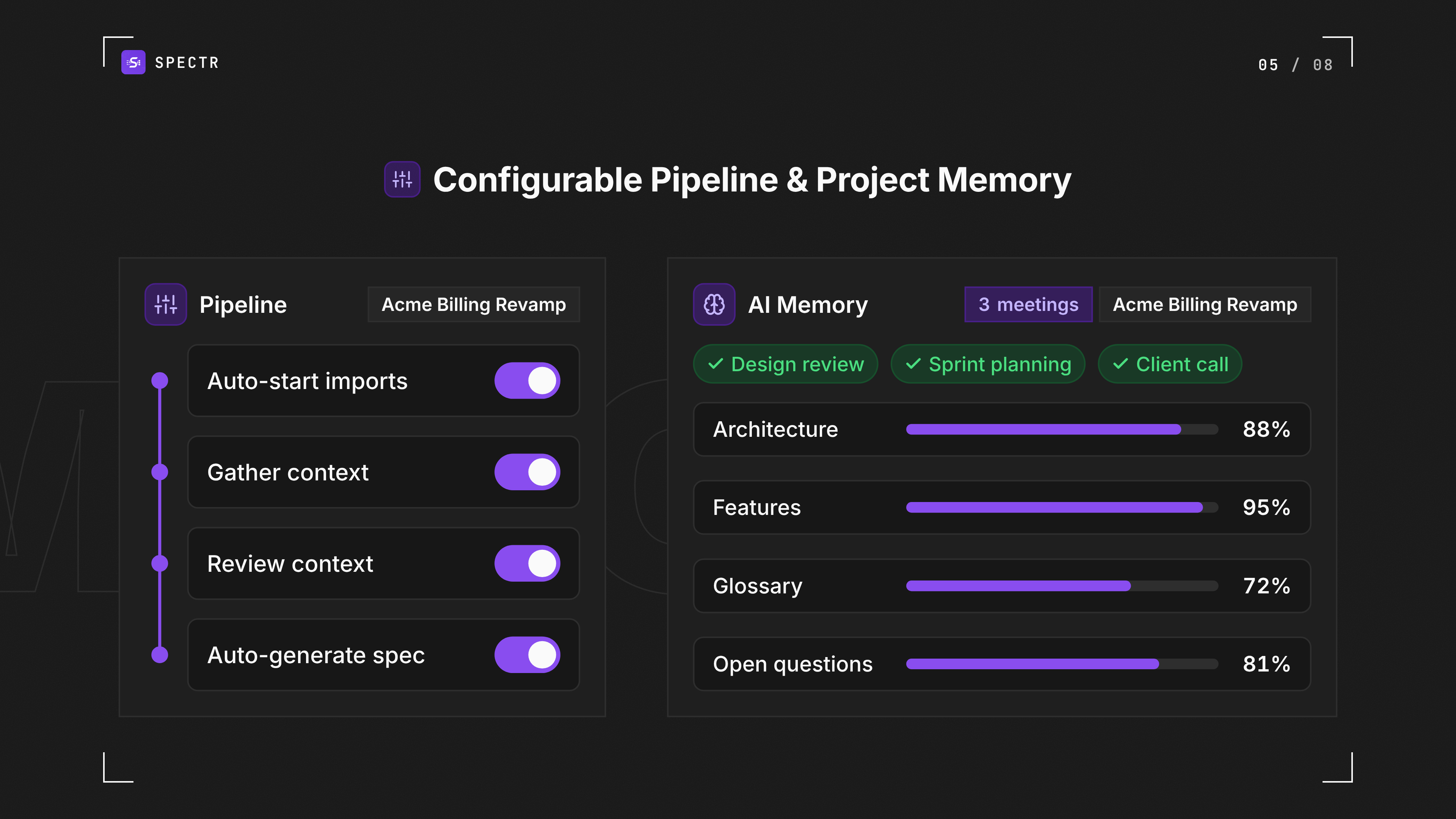Click the 81% Open questions value
1456x819 pixels.
[1266, 664]
